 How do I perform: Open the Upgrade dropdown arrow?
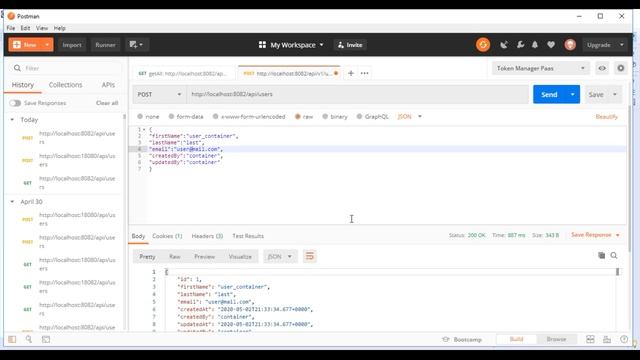click(x=622, y=45)
